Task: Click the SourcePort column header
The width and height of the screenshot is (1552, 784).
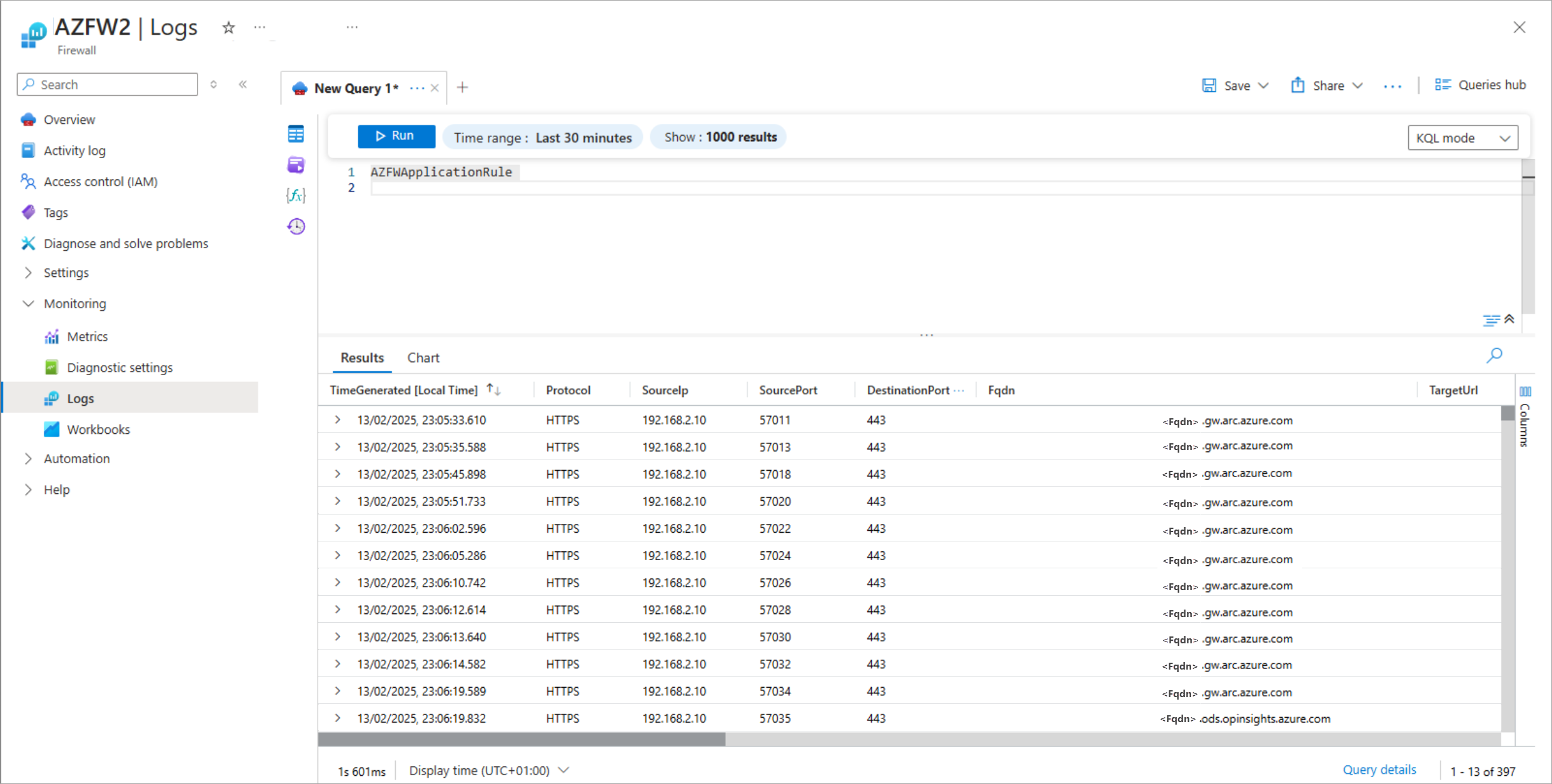Action: (788, 390)
